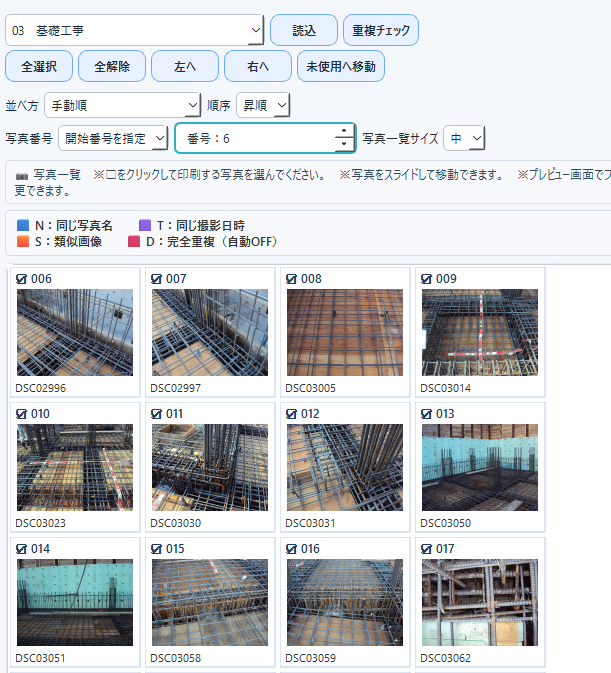Open the 並べ方 手動順 dropdown

click(122, 105)
